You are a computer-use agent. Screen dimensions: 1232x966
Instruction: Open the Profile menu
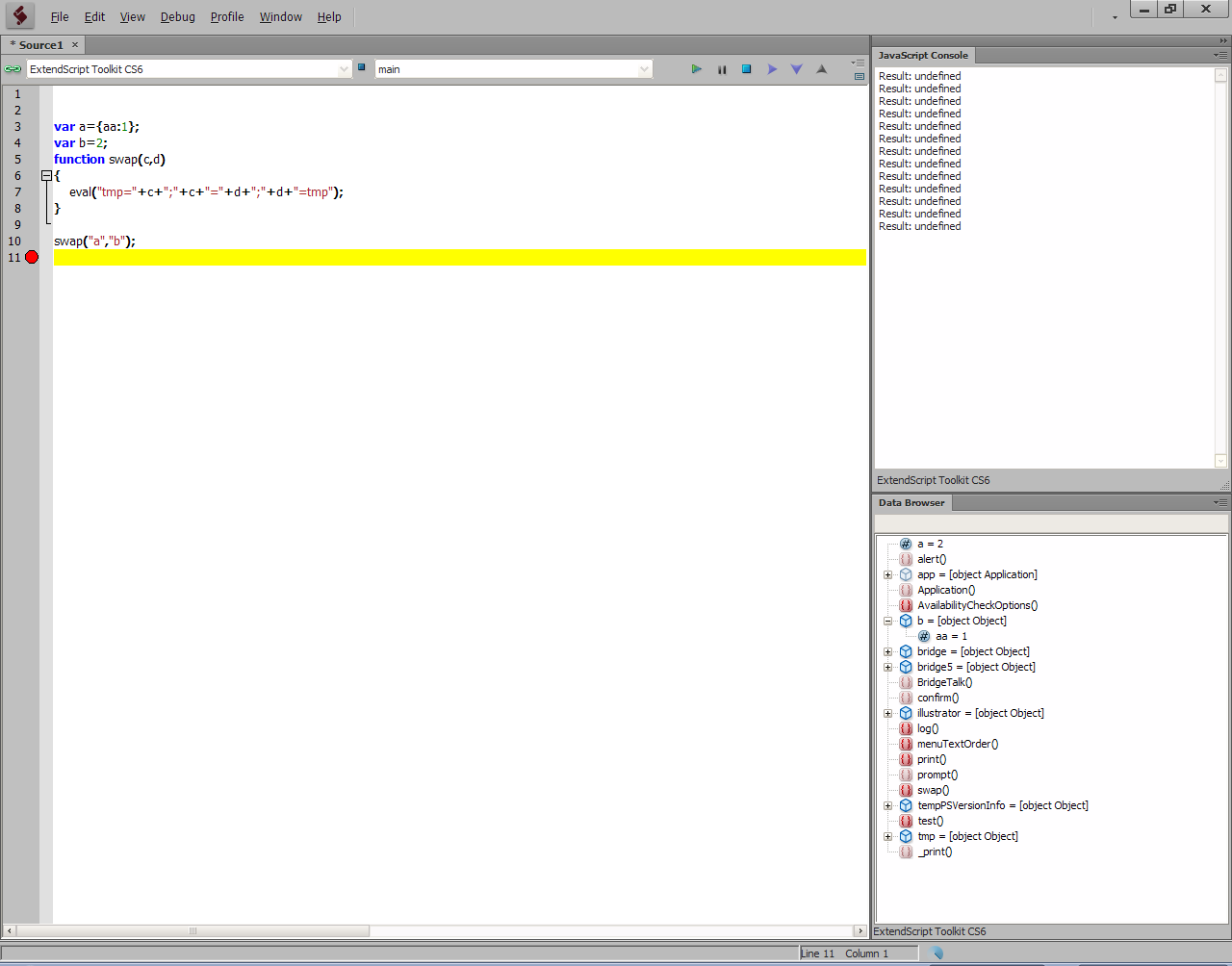[227, 16]
